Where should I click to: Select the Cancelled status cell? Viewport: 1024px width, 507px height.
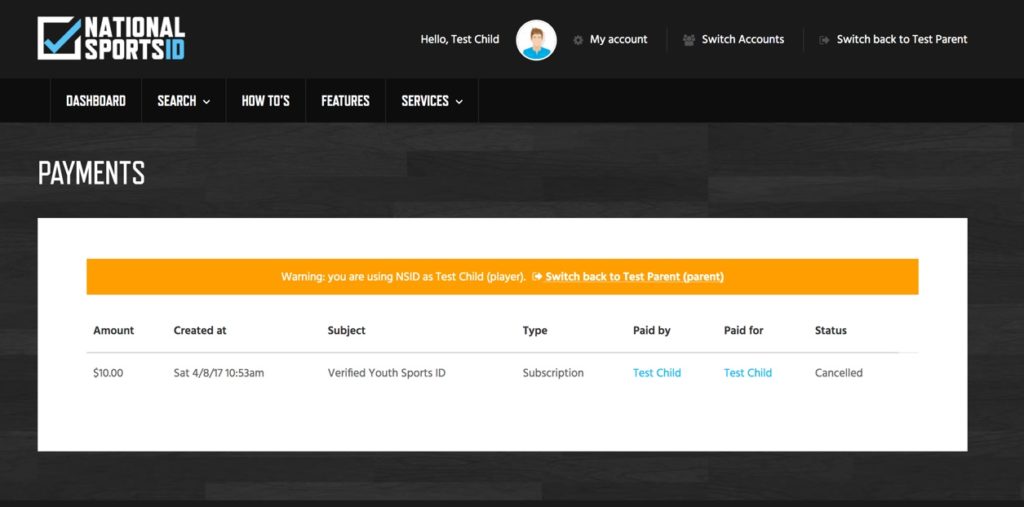tap(839, 373)
